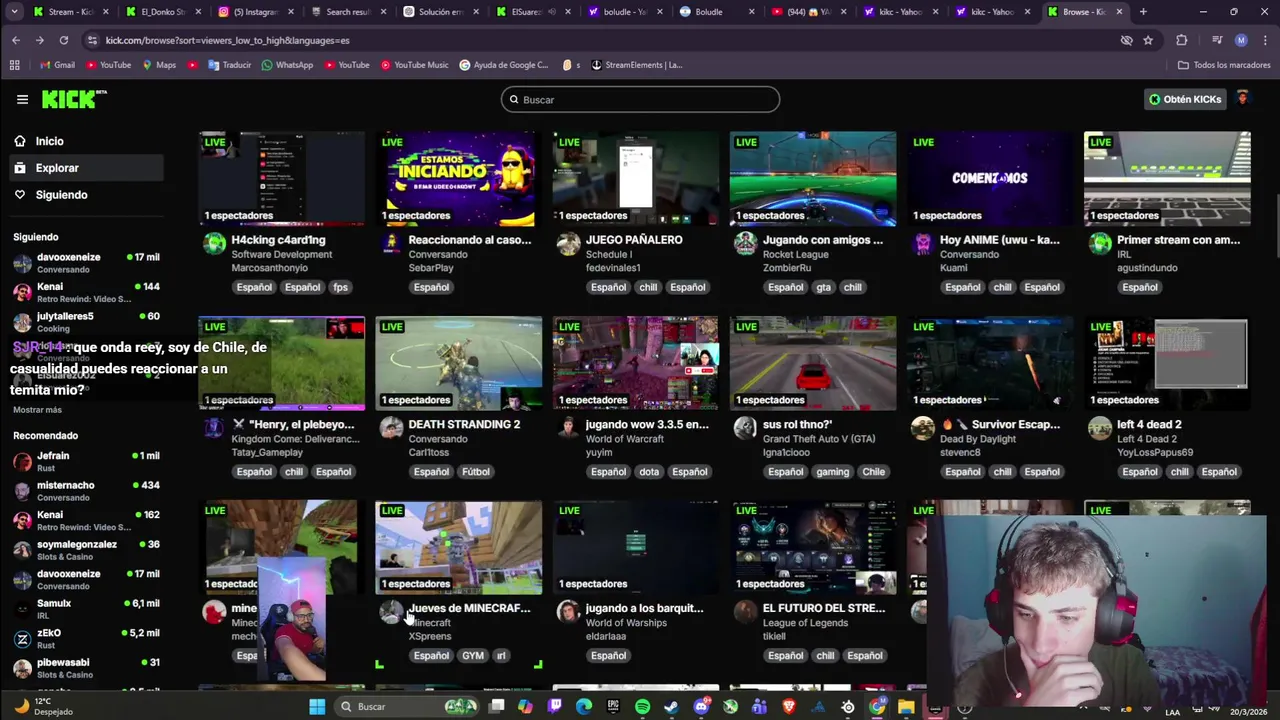Click in the Kick Buscar search field
This screenshot has width=1280, height=720.
640,99
